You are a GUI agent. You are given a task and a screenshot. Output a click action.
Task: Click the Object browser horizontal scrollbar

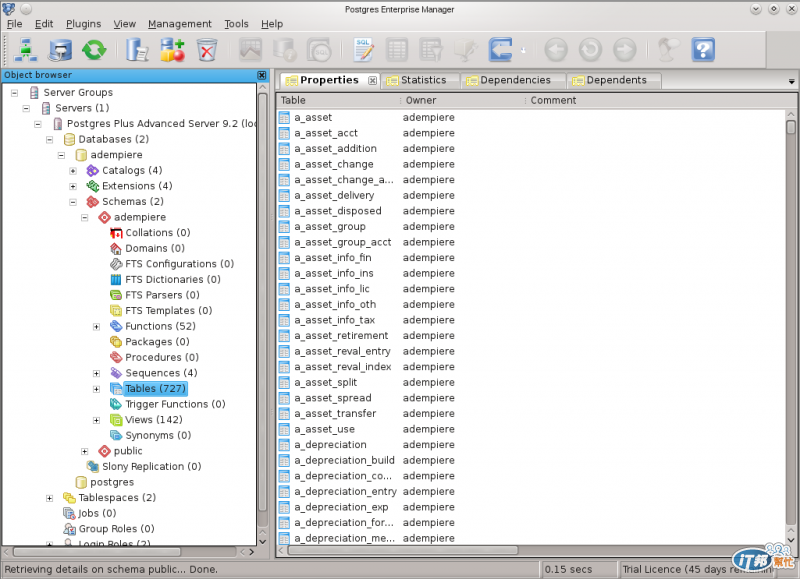tap(97, 551)
